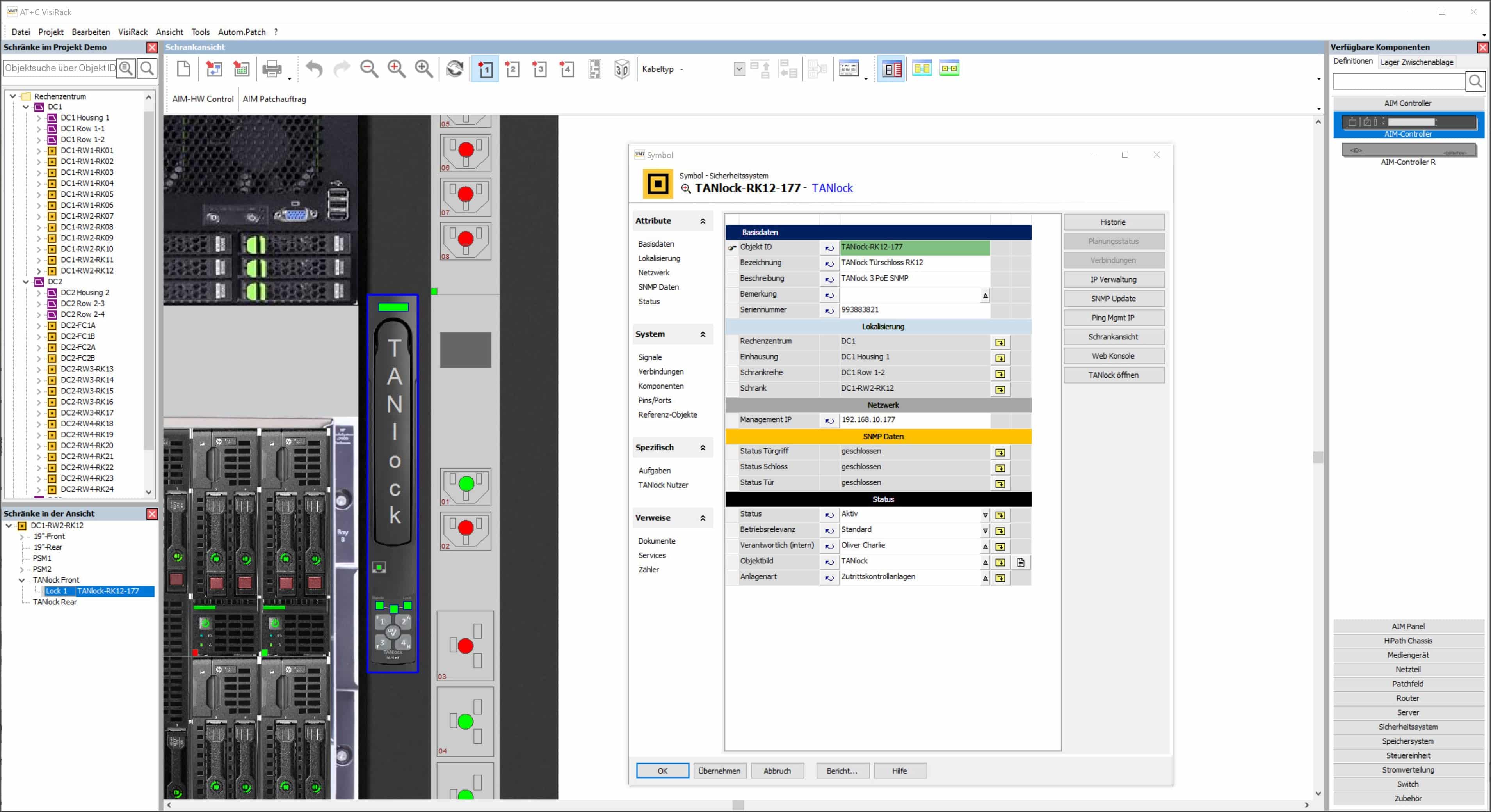Image resolution: width=1491 pixels, height=812 pixels.
Task: Click the Bericht... button
Action: click(842, 771)
